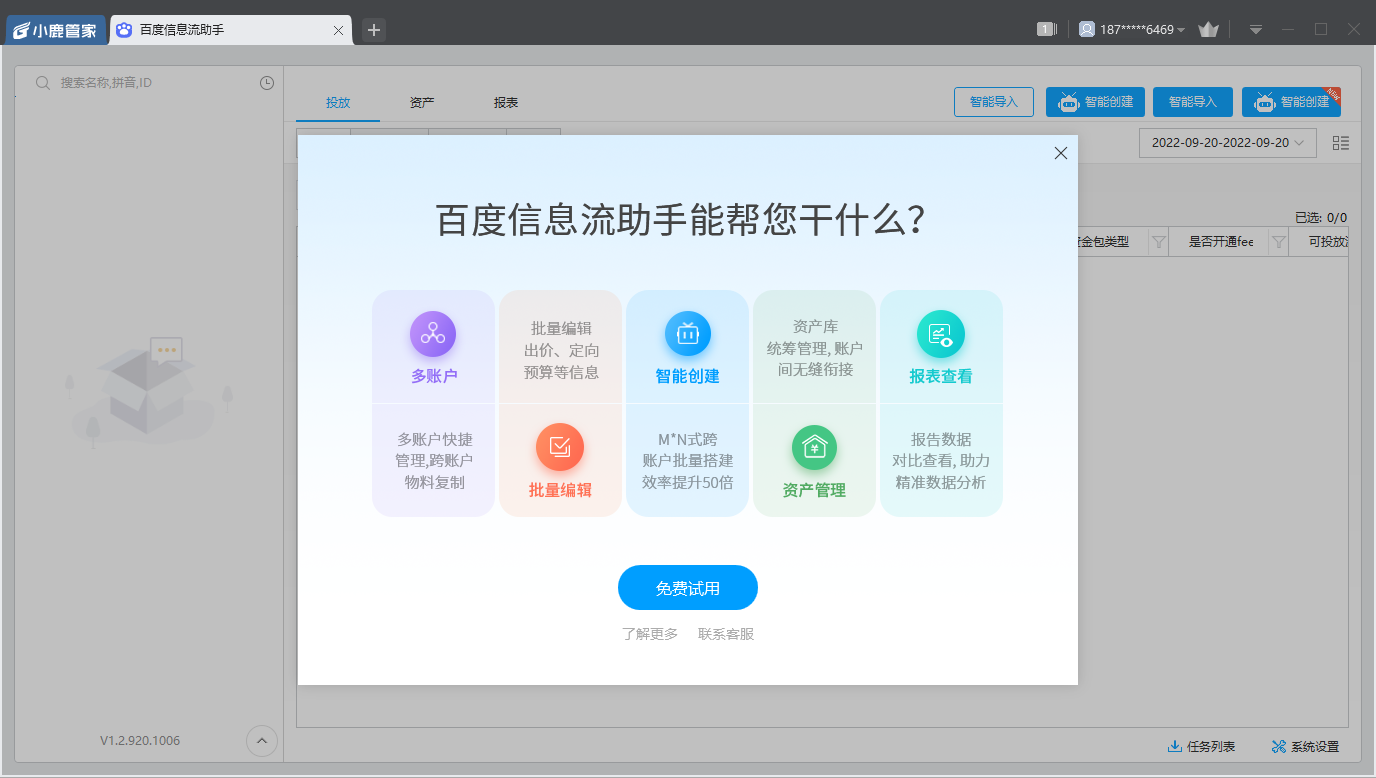Open the 任务列表 task list
Image resolution: width=1376 pixels, height=778 pixels.
coord(1201,747)
